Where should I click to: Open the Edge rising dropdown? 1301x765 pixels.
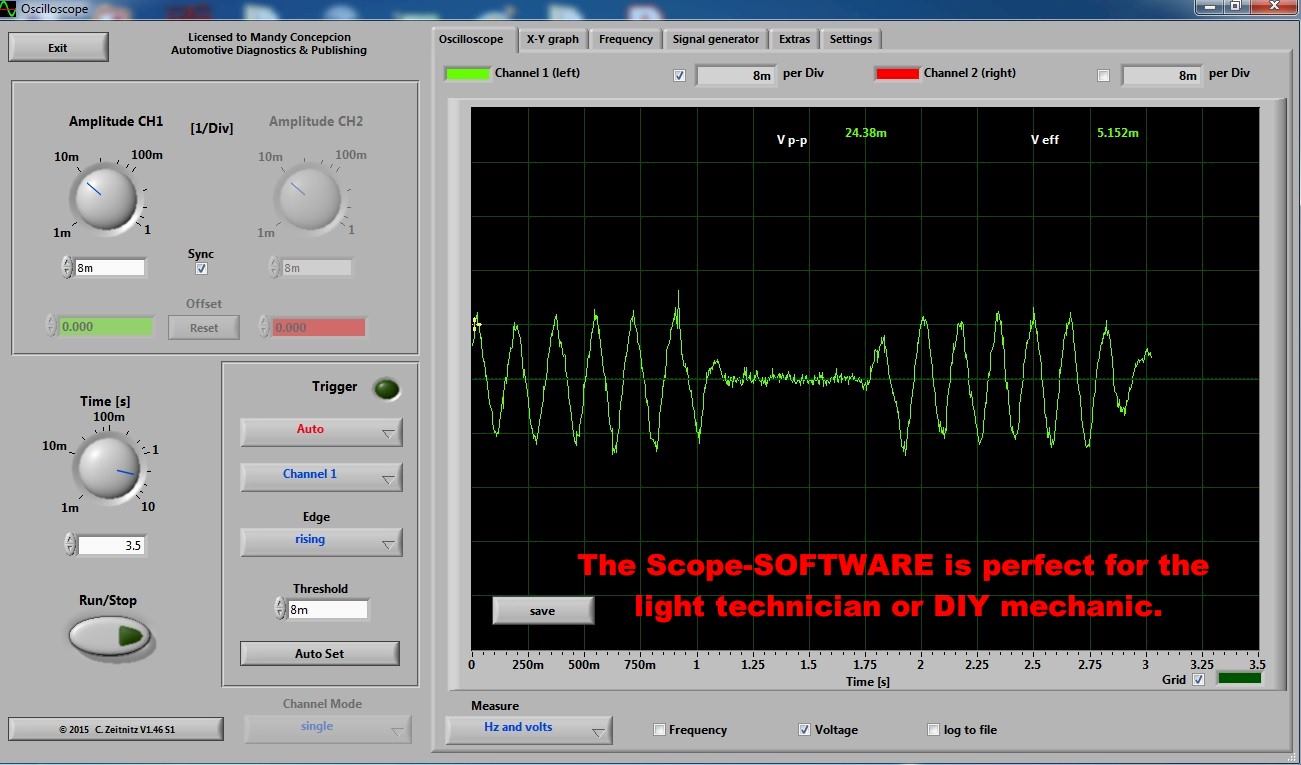pyautogui.click(x=321, y=542)
